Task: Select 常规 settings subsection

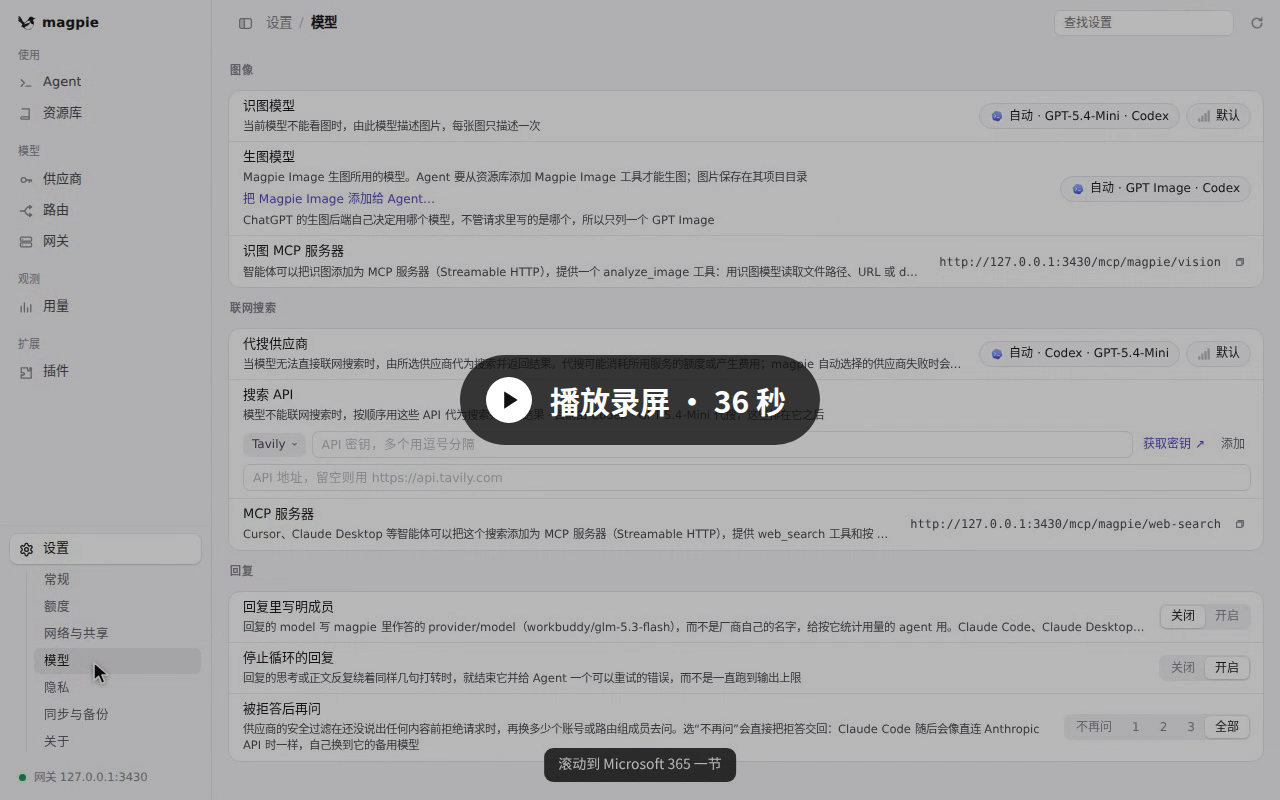Action: (117, 579)
